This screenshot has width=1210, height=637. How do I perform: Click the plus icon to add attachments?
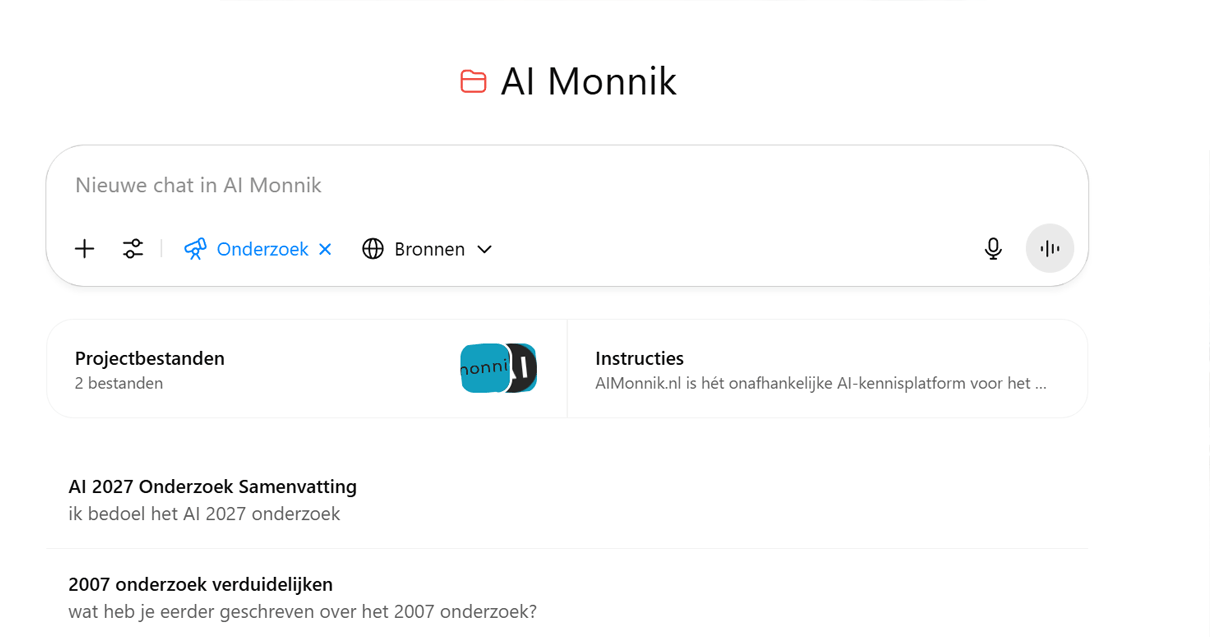[85, 249]
